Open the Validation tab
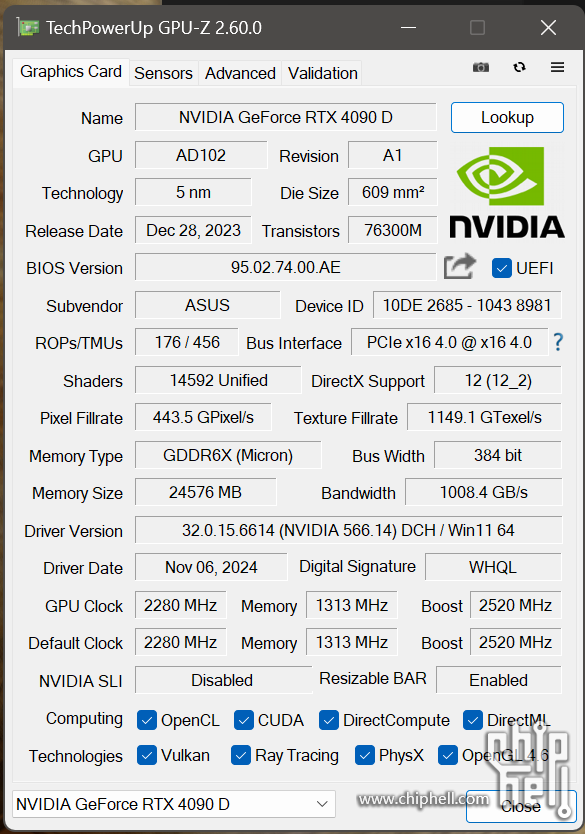Viewport: 585px width, 834px height. click(x=323, y=73)
